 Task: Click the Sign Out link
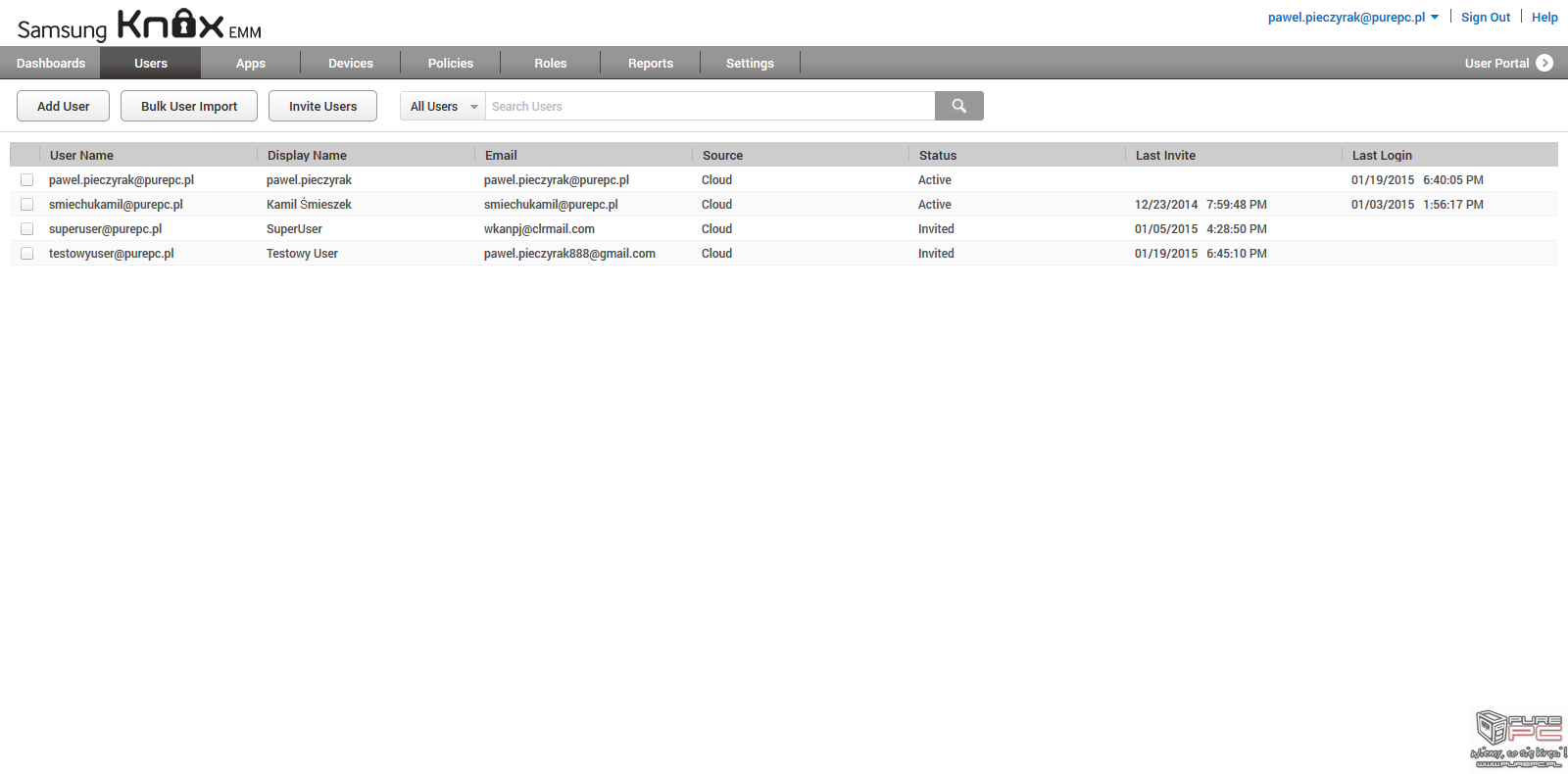coord(1485,18)
